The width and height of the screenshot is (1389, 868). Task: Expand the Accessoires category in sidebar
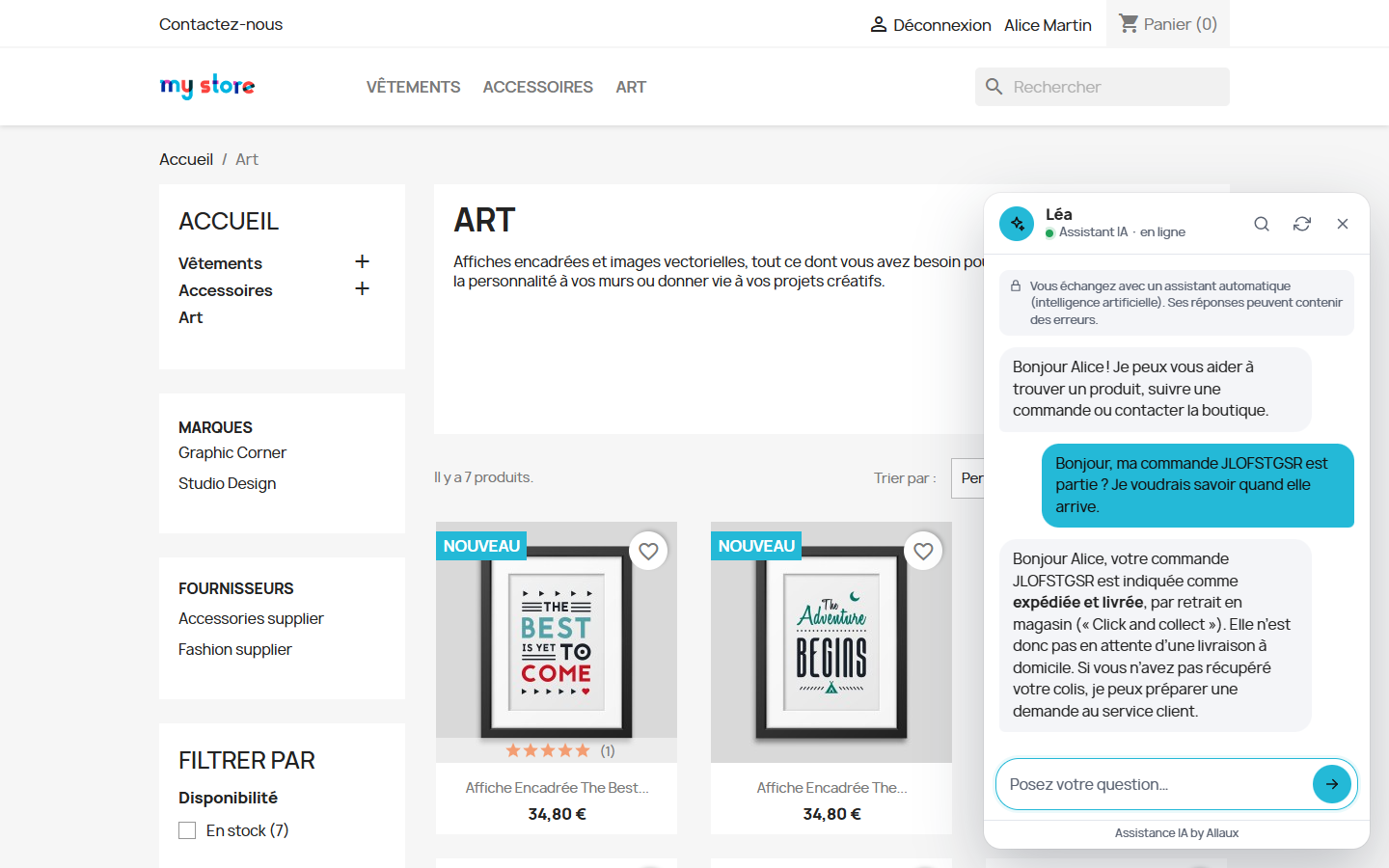coord(362,288)
